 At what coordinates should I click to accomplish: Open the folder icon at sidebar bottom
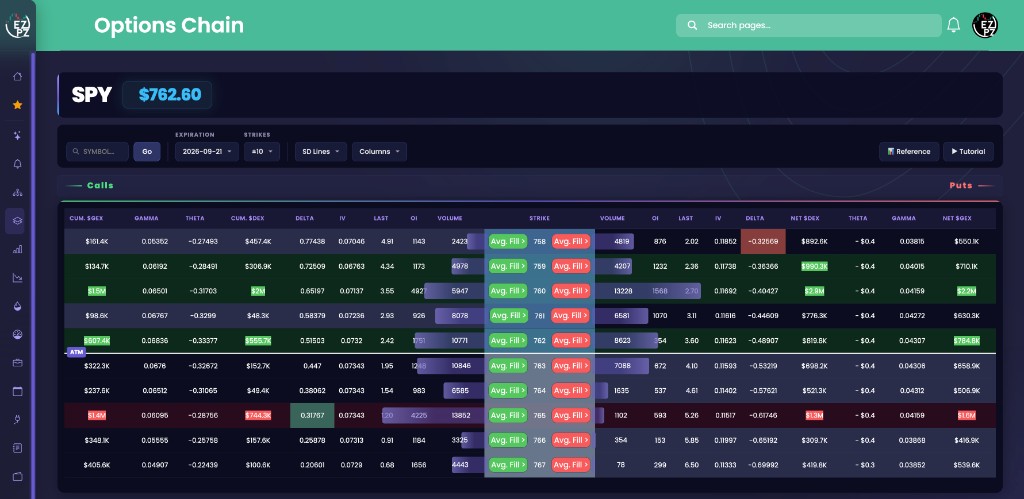tap(18, 476)
